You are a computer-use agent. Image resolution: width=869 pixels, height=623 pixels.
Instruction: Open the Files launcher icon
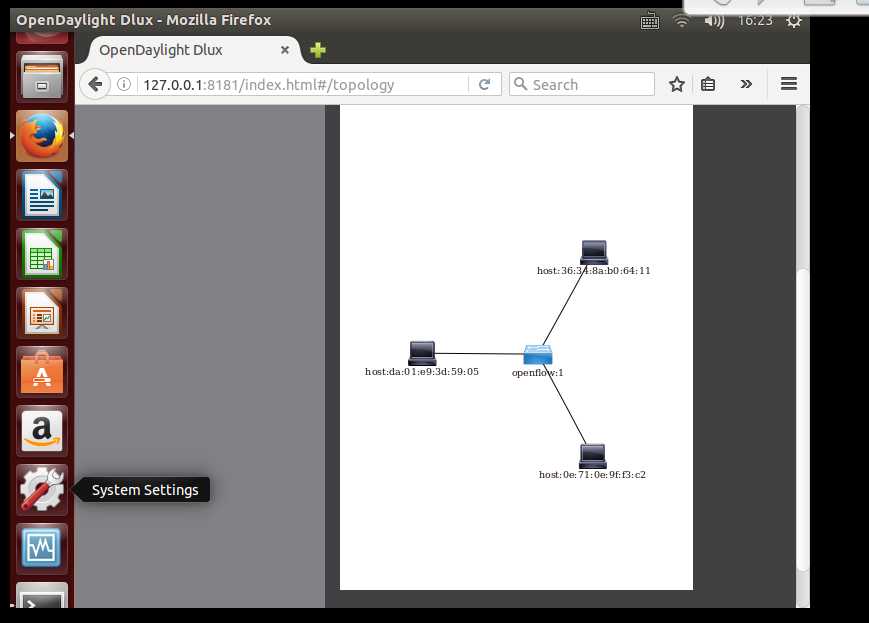tap(42, 77)
